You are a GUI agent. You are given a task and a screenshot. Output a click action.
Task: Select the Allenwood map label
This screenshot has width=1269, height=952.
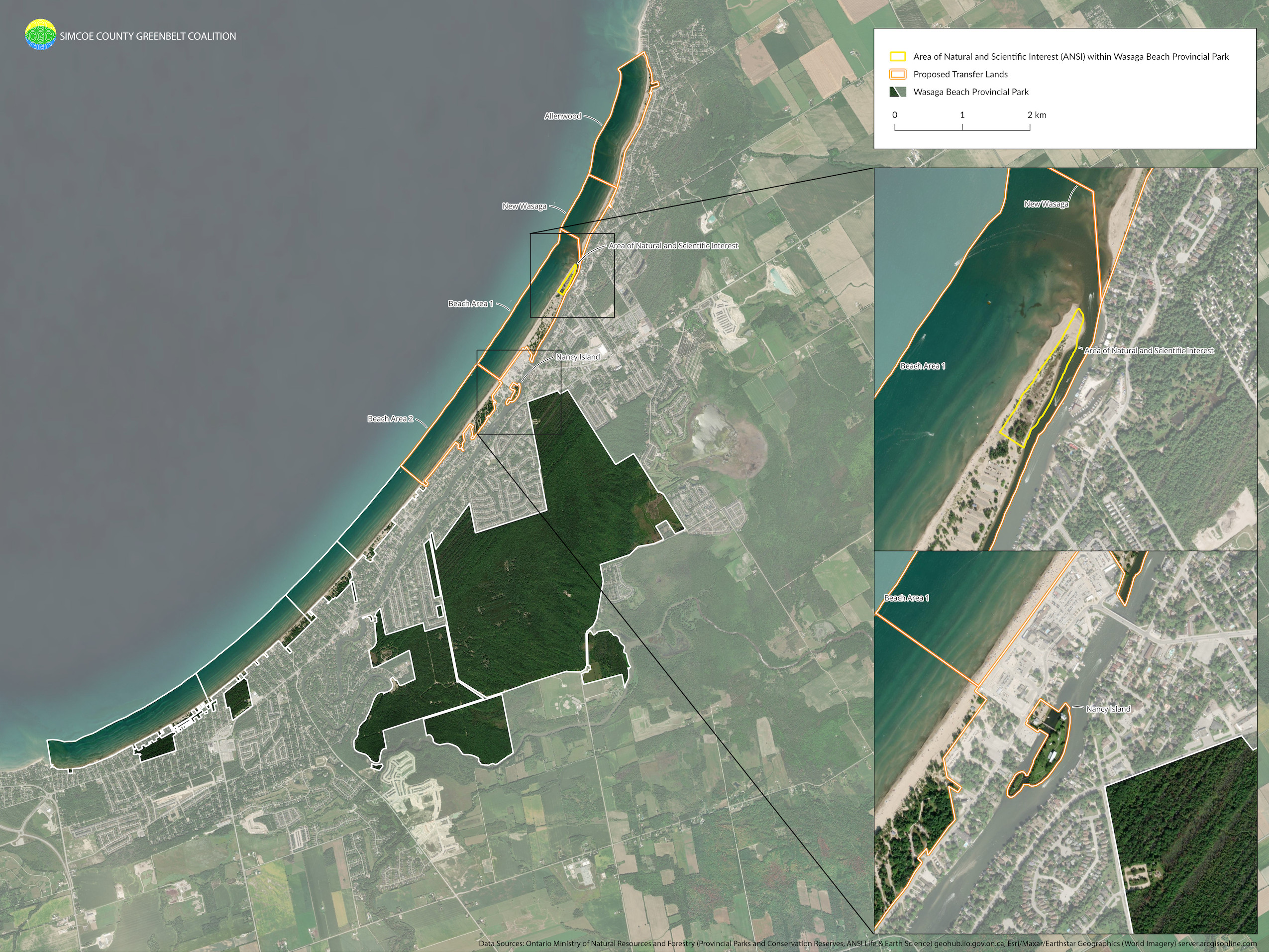tap(562, 115)
